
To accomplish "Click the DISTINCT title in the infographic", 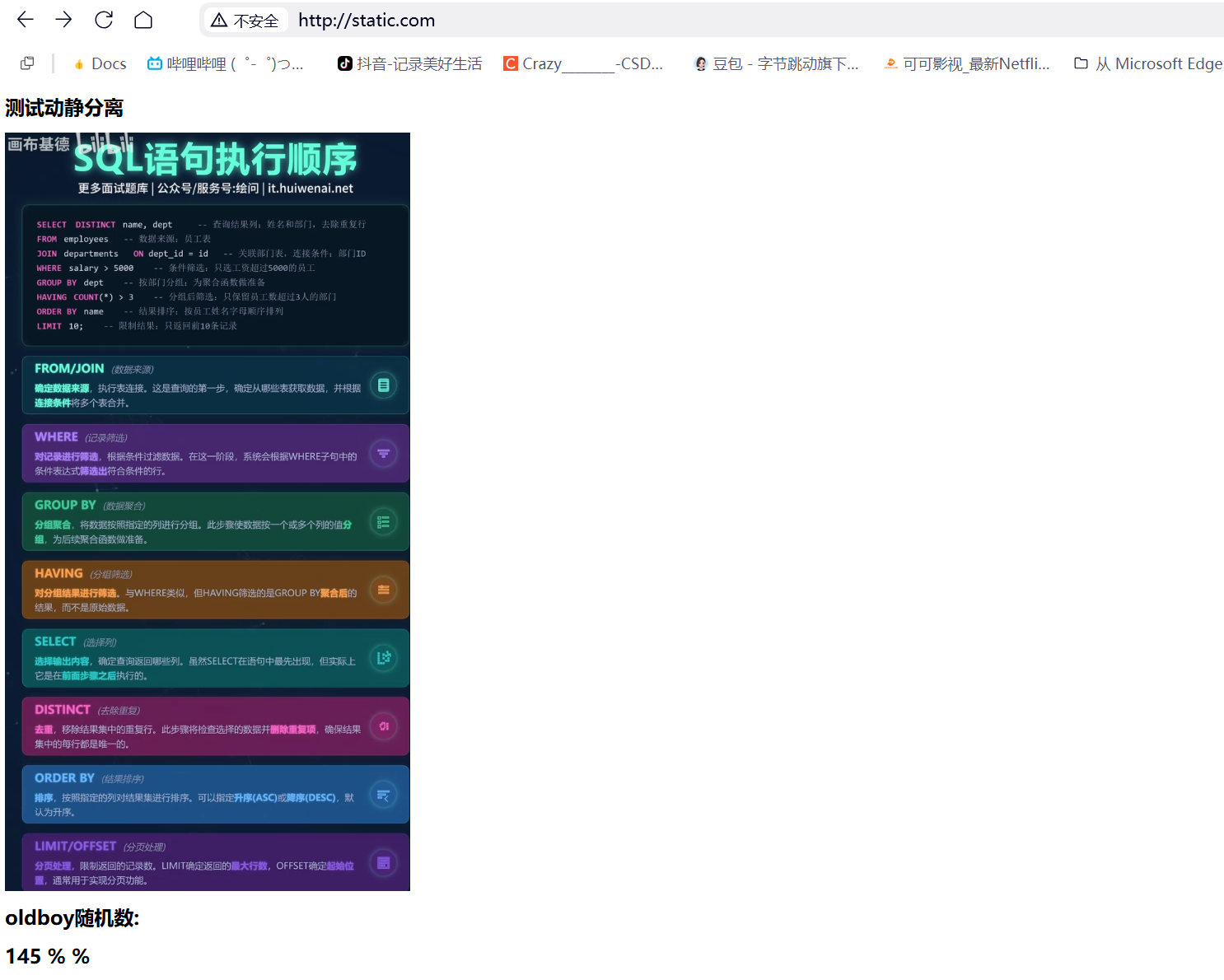I will point(63,710).
